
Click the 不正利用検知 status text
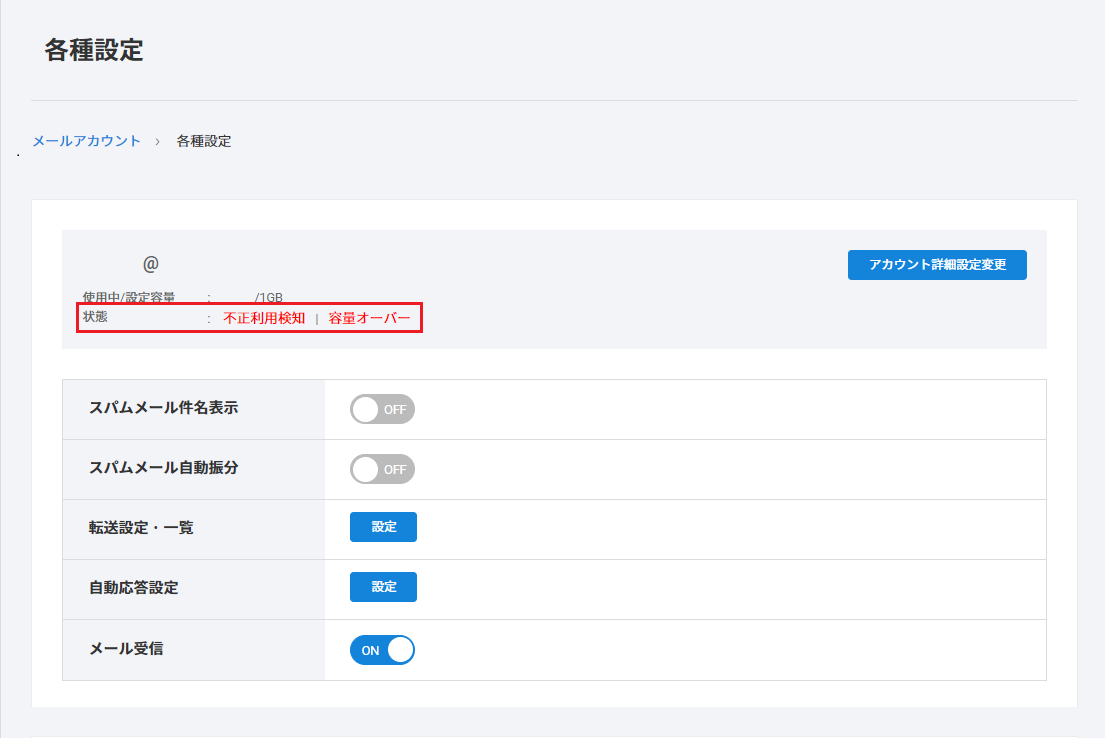tap(264, 318)
